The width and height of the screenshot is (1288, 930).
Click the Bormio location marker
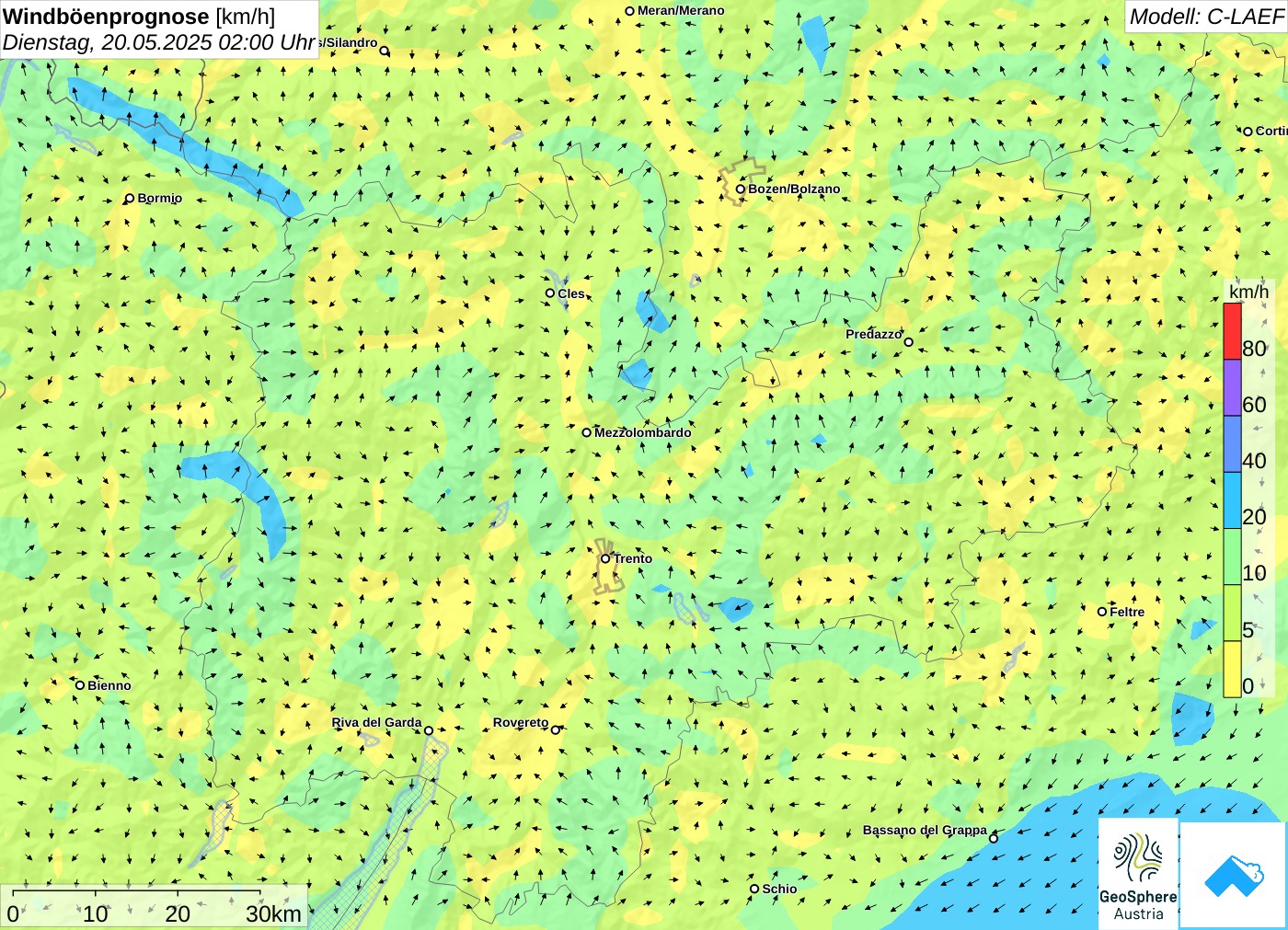click(x=130, y=198)
